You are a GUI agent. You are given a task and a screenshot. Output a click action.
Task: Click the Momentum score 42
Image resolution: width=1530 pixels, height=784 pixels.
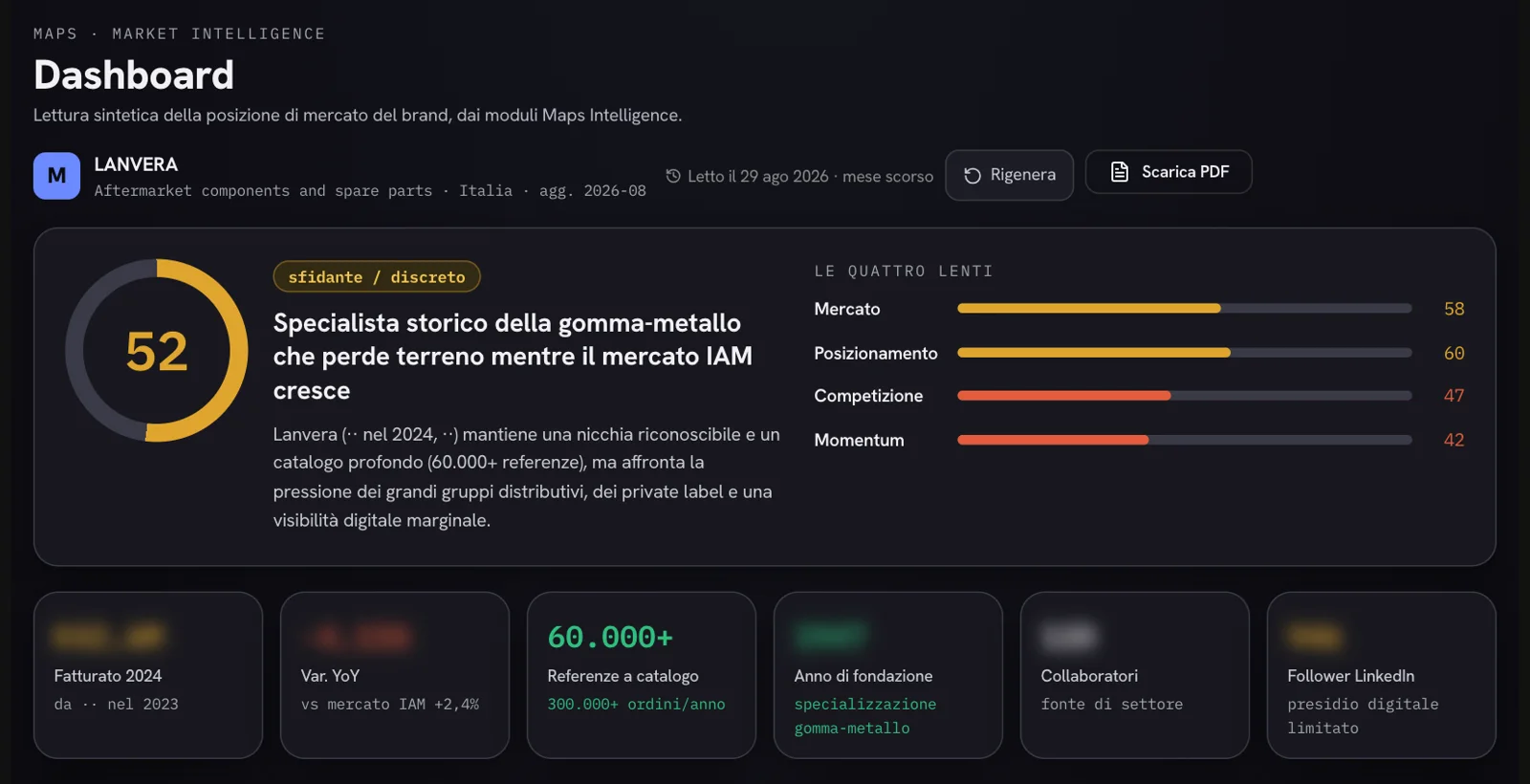pos(1453,440)
